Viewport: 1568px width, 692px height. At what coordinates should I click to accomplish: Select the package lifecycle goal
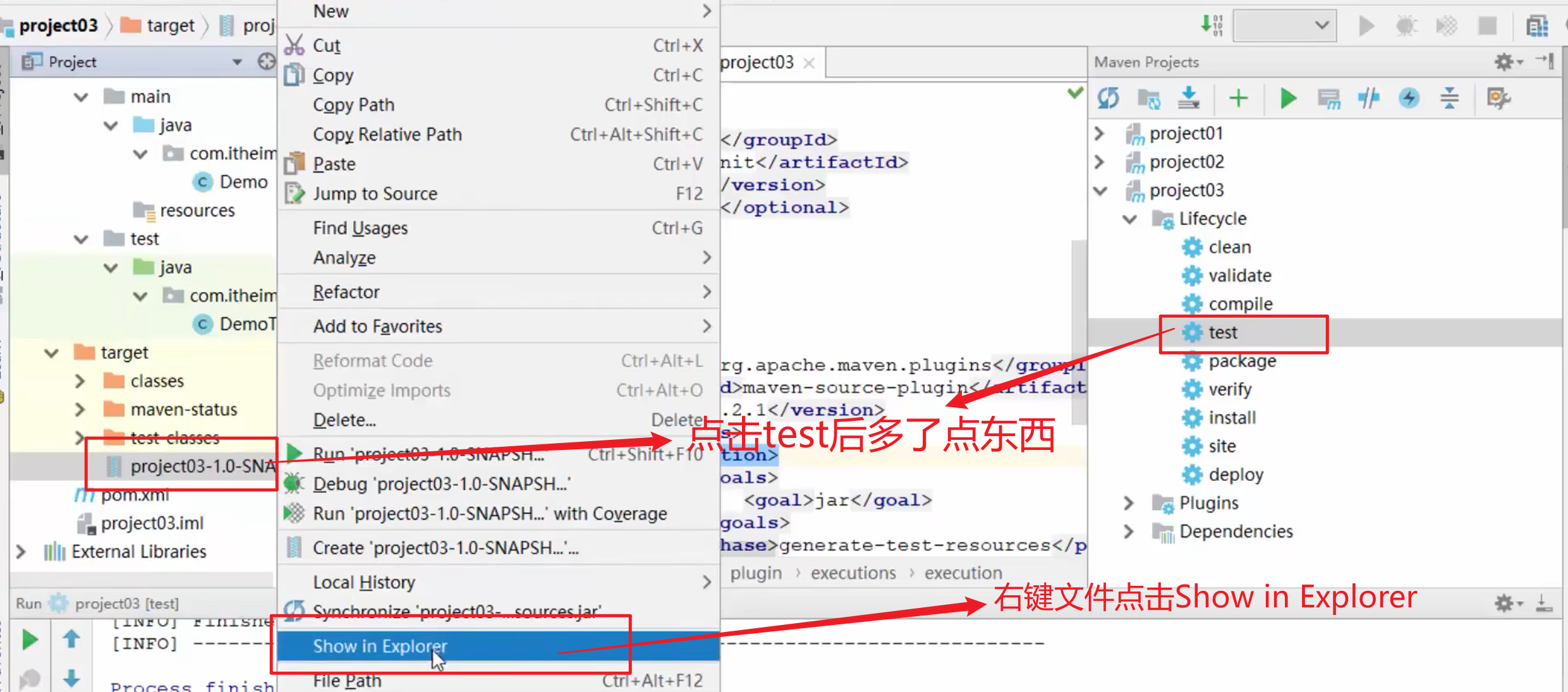click(x=1242, y=361)
